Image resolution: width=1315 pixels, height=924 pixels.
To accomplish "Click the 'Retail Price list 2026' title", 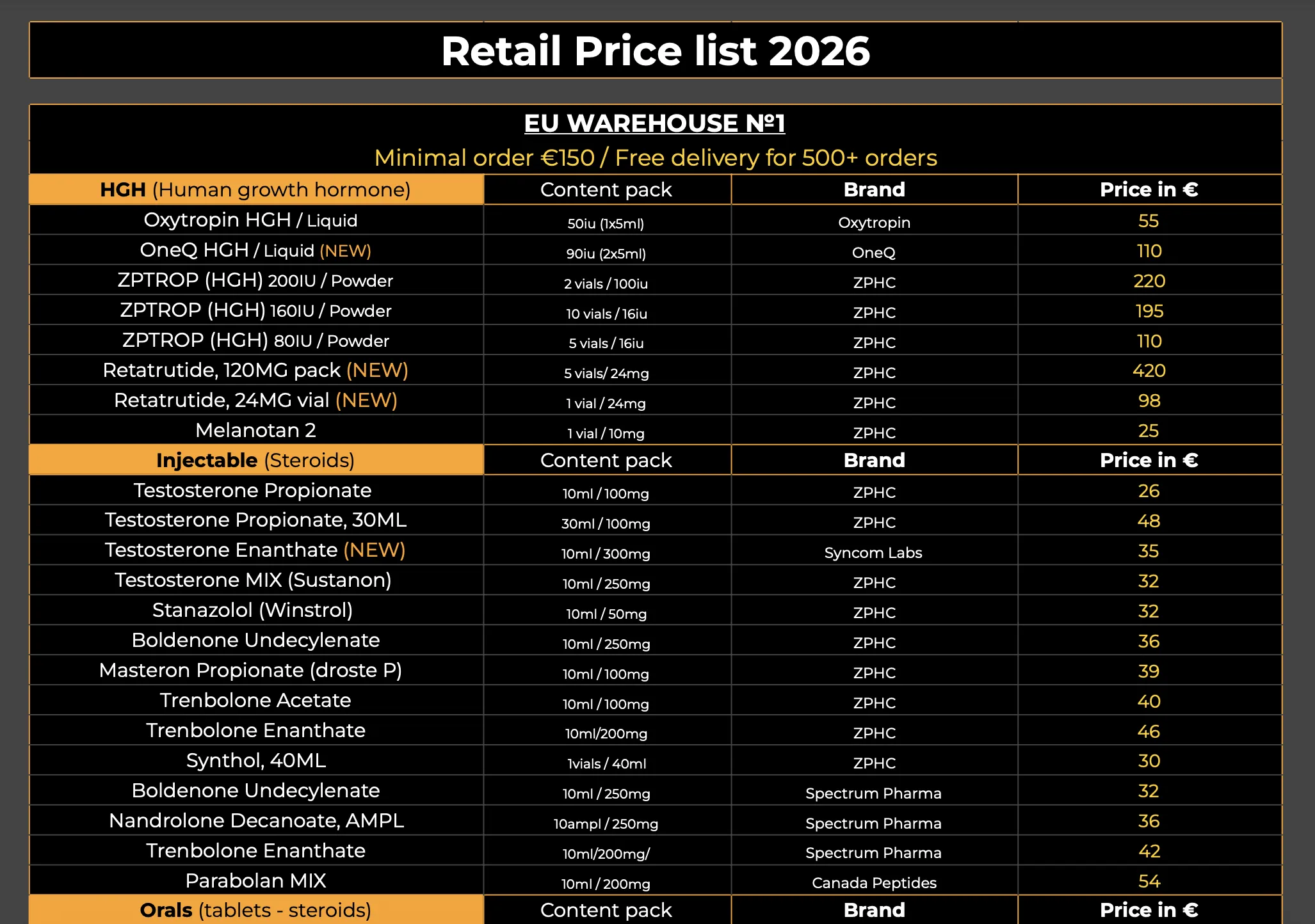I will (656, 51).
